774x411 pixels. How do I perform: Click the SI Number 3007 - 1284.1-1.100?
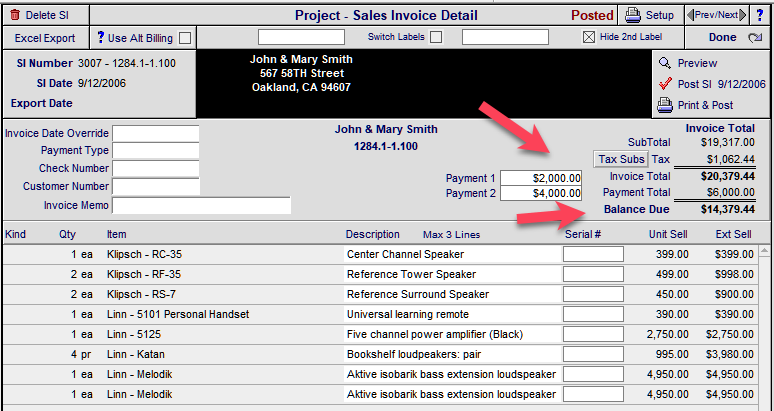(x=127, y=63)
